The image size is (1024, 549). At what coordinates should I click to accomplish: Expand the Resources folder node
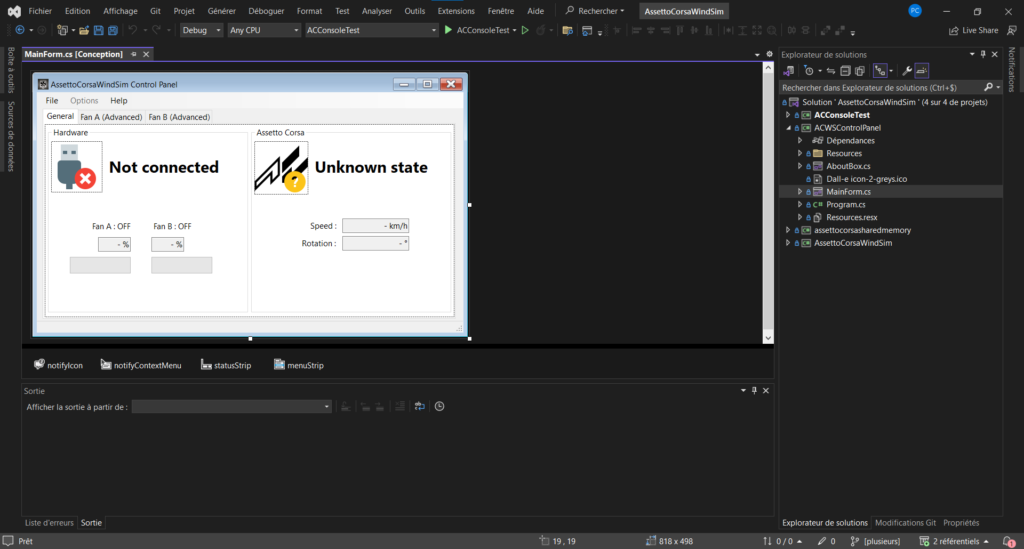800,153
